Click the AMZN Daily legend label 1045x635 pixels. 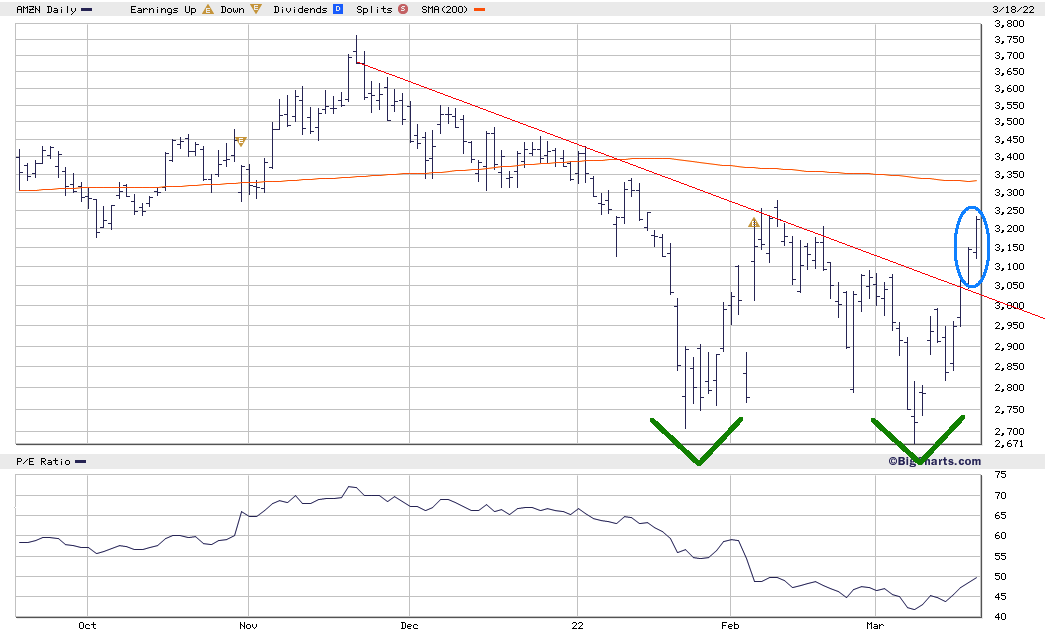coord(47,9)
